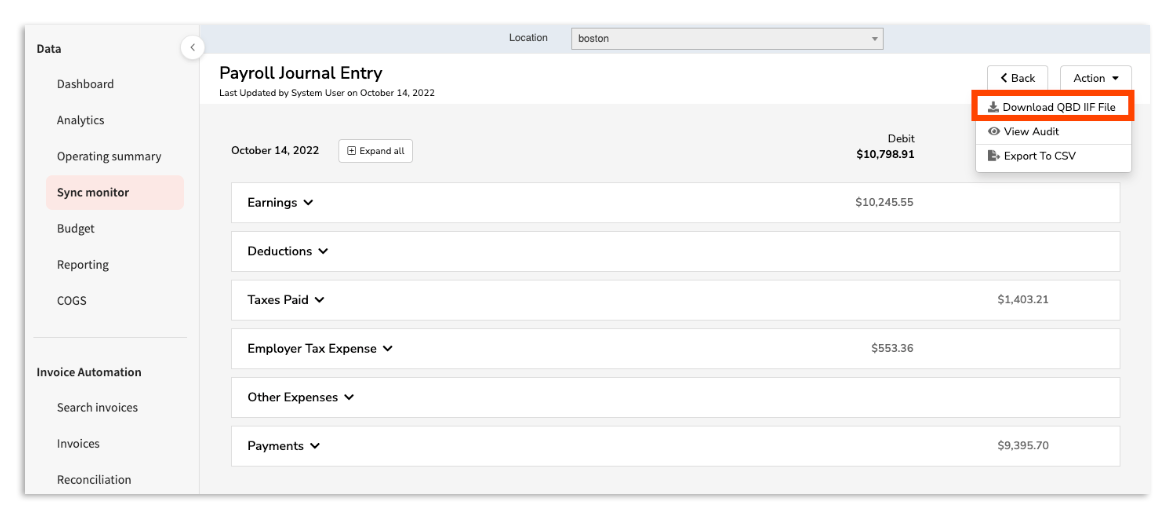1175x519 pixels.
Task: Open the Operating summary page
Action: click(x=108, y=156)
